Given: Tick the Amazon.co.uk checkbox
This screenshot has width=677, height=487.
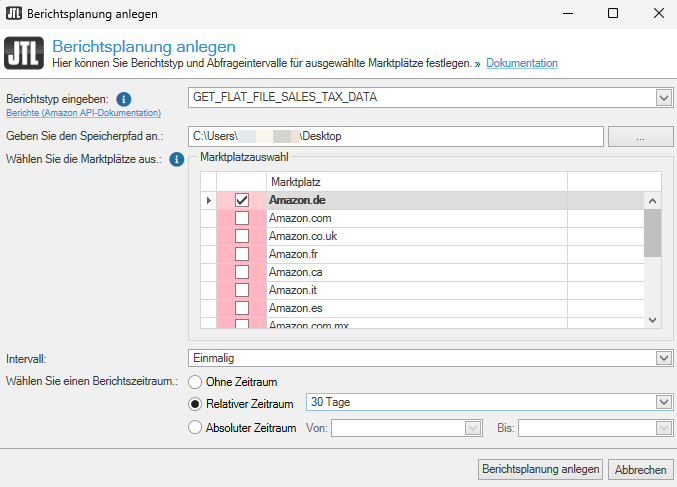Looking at the screenshot, I should pos(241,236).
